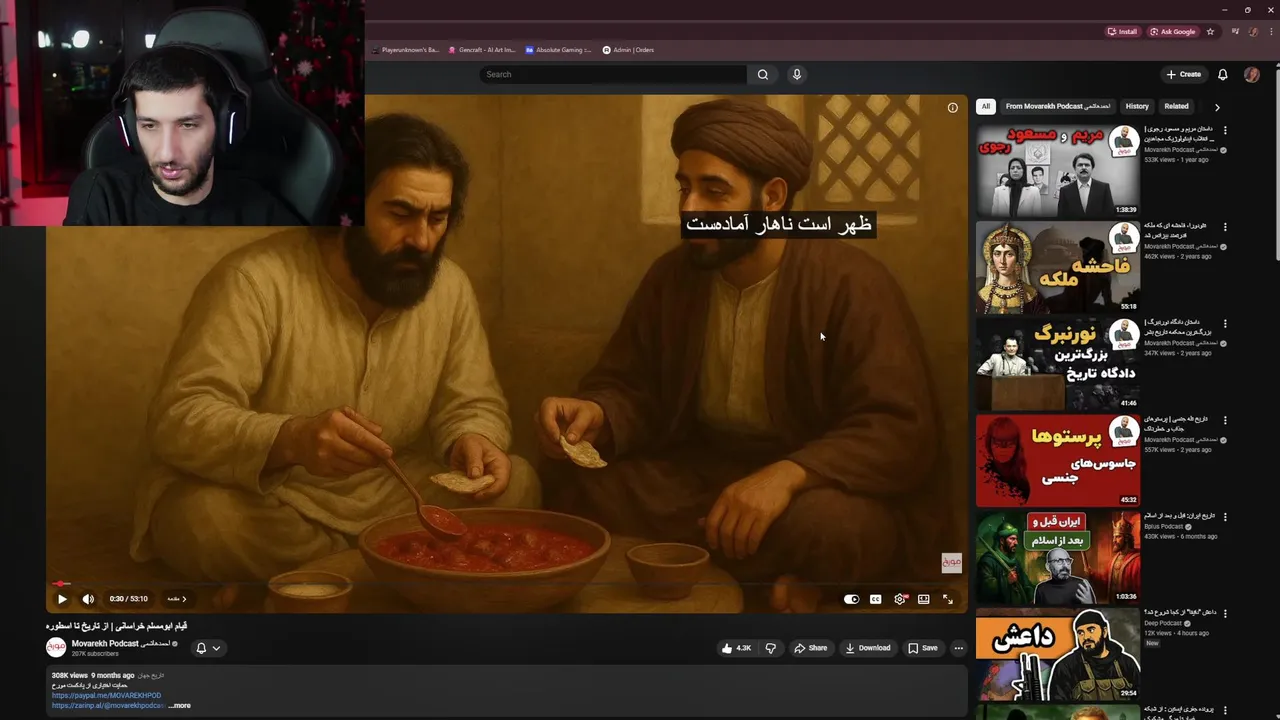
Task: Dislike the video with the thumbs down
Action: pos(771,648)
